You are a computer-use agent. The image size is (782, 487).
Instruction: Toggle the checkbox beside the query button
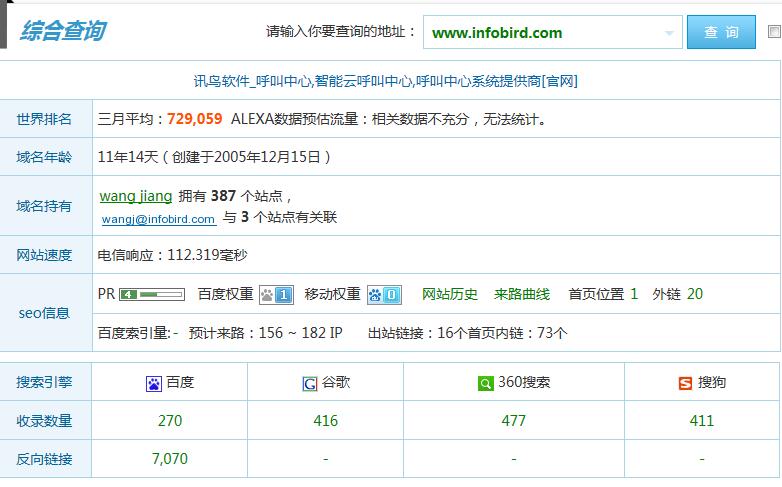774,32
